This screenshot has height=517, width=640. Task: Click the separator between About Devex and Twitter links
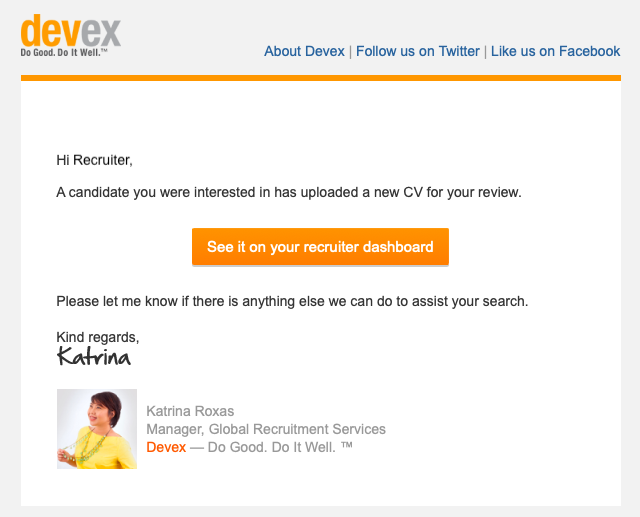350,52
